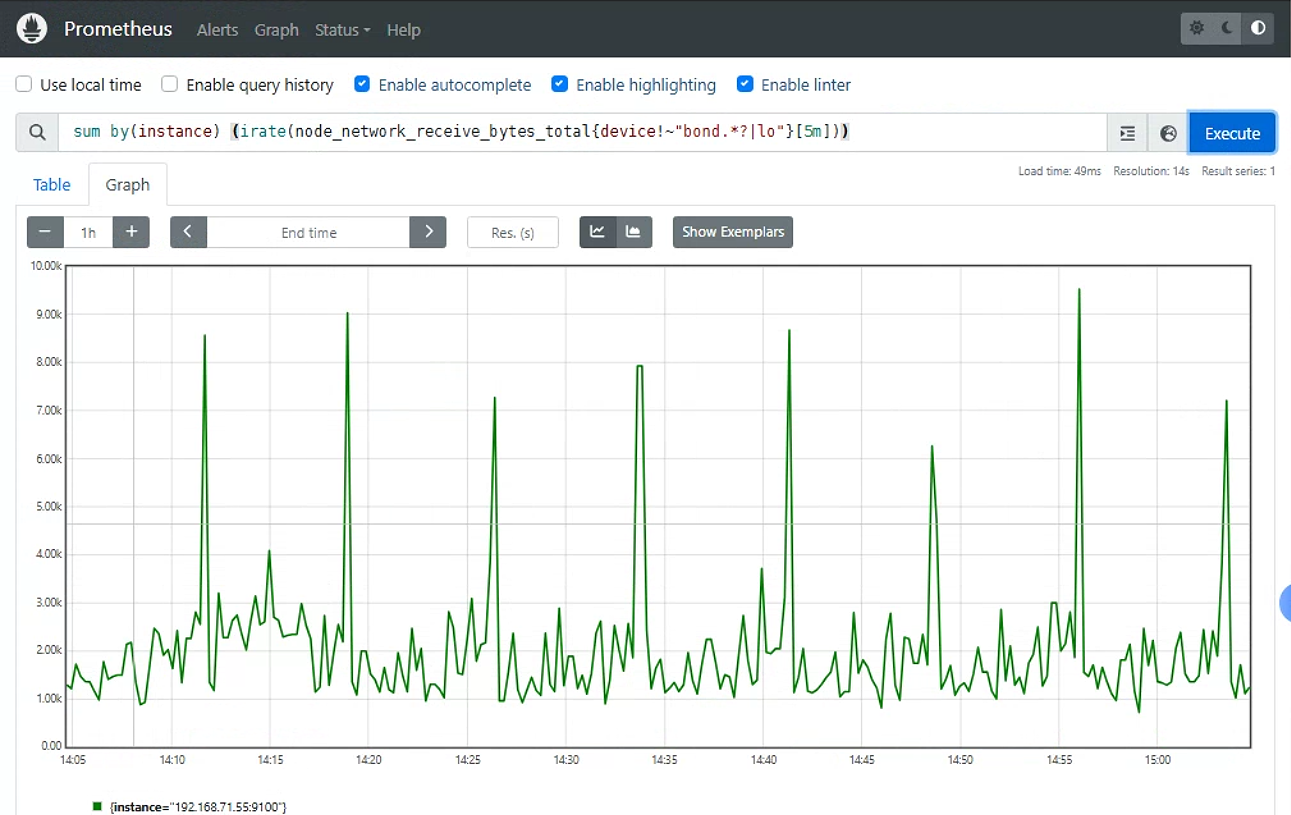Enable query history checkbox
Viewport: 1291px width, 815px height.
pos(170,85)
